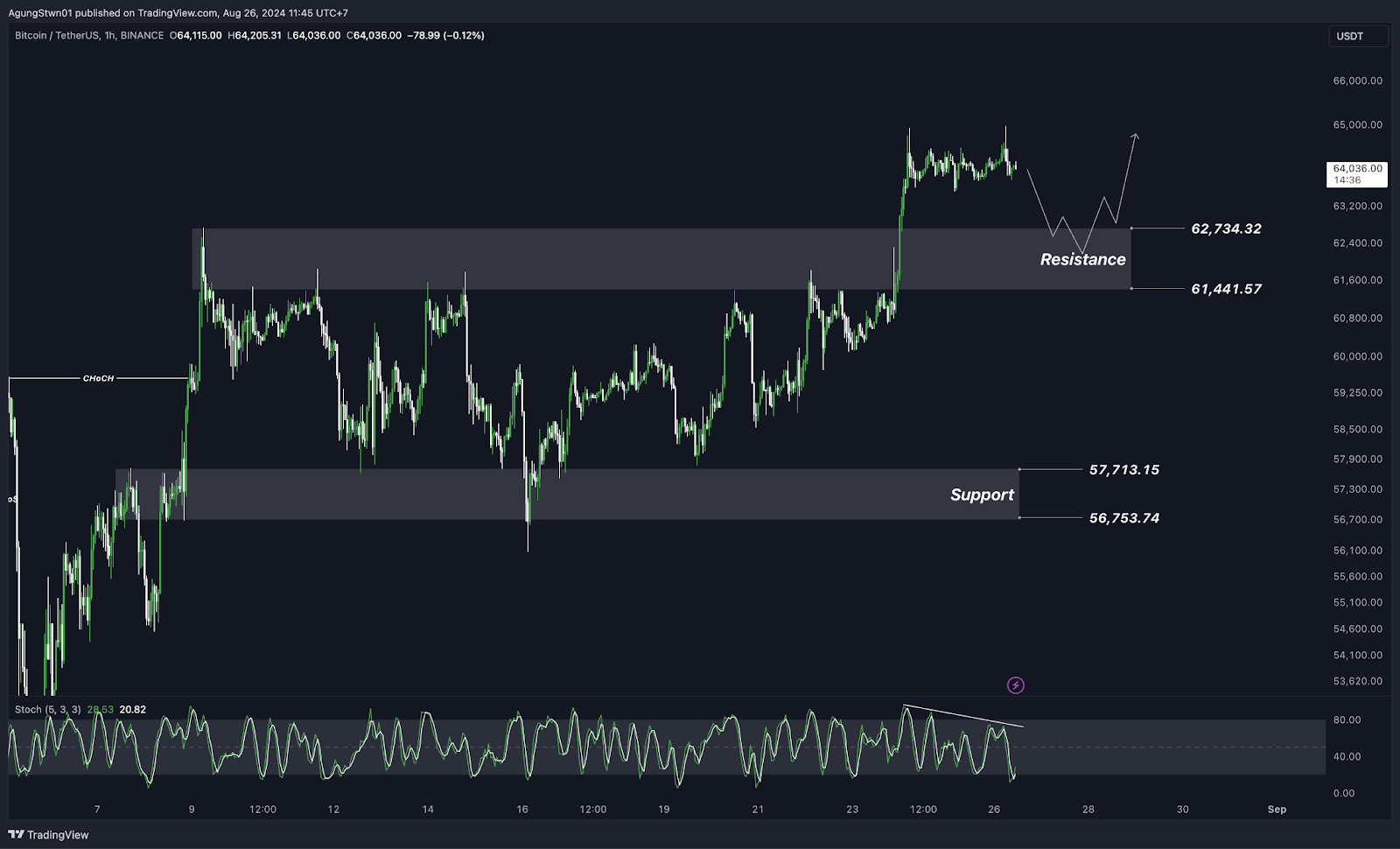The image size is (1400, 849).
Task: Select the 62,734.32 resistance price label
Action: 1226,228
